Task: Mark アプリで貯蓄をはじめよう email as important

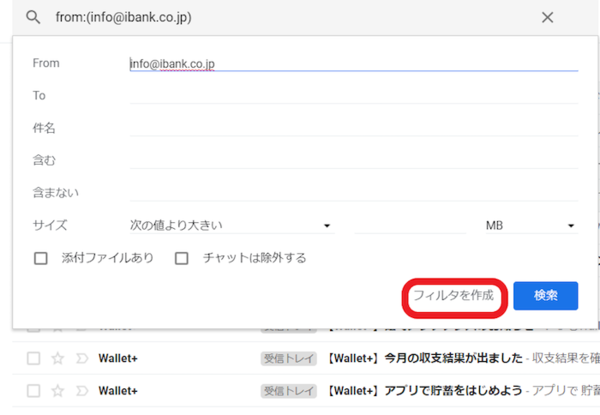Action: click(x=82, y=391)
